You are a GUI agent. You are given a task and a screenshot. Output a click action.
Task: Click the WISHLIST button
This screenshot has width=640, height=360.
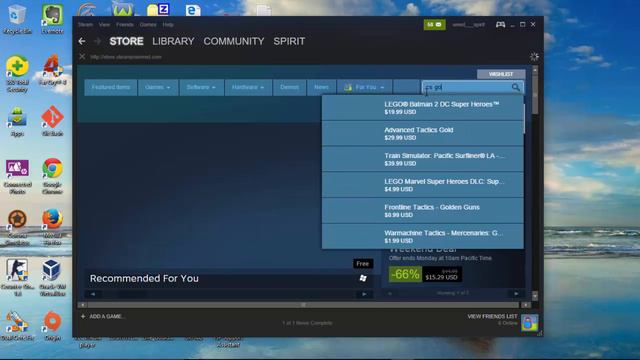pyautogui.click(x=501, y=74)
